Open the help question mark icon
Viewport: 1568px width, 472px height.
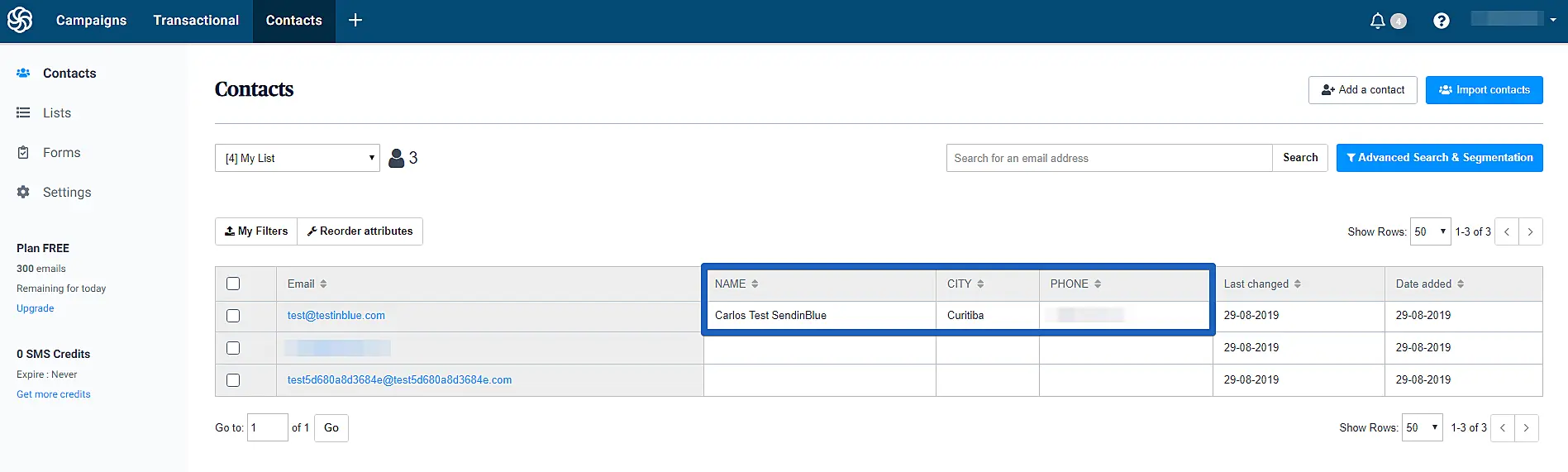coord(1441,21)
